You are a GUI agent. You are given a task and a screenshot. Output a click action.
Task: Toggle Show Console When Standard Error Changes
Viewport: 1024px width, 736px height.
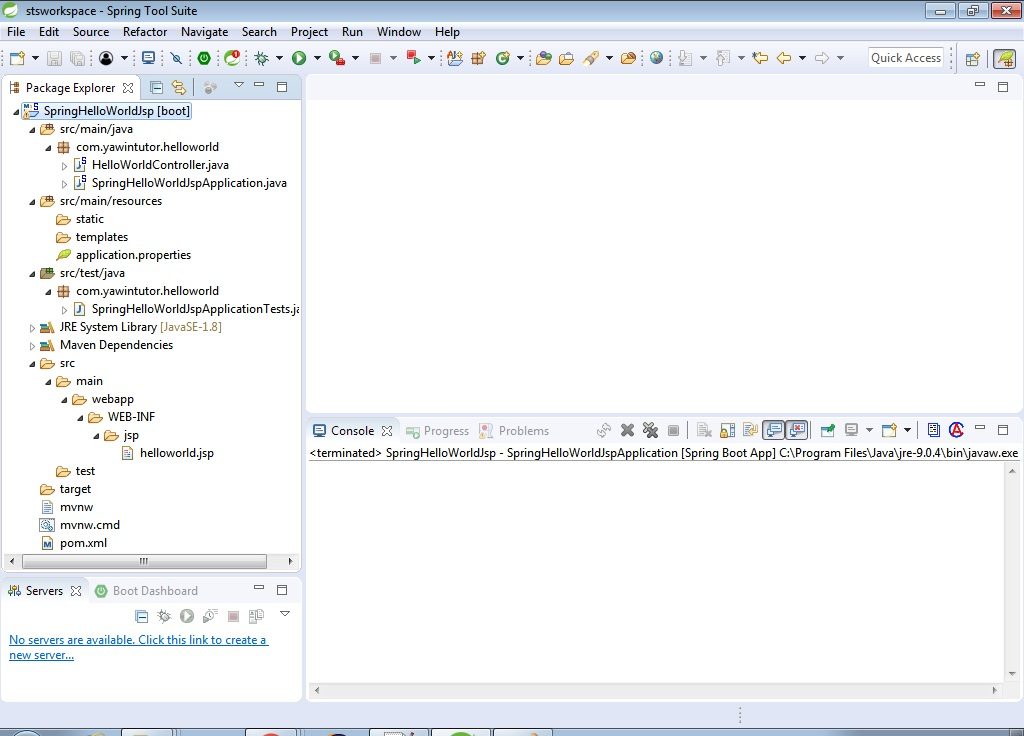tap(797, 430)
